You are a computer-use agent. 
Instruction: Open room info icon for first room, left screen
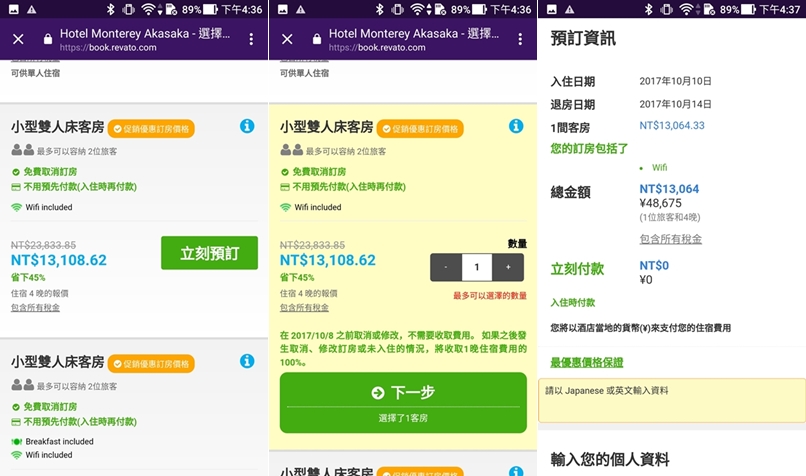[247, 126]
